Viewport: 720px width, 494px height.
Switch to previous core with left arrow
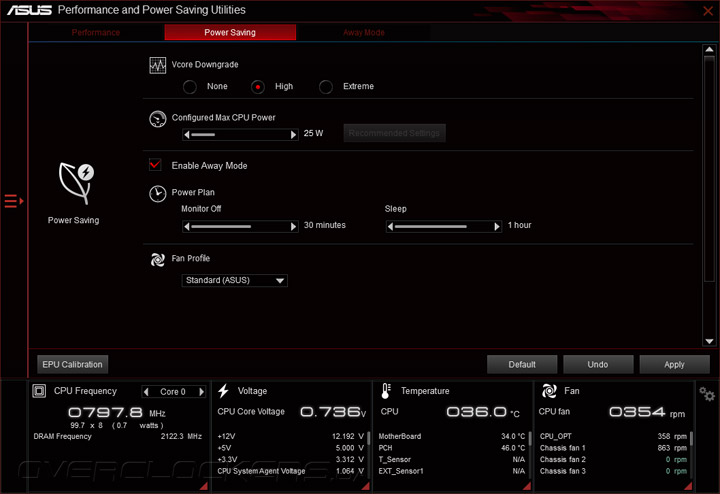(146, 392)
